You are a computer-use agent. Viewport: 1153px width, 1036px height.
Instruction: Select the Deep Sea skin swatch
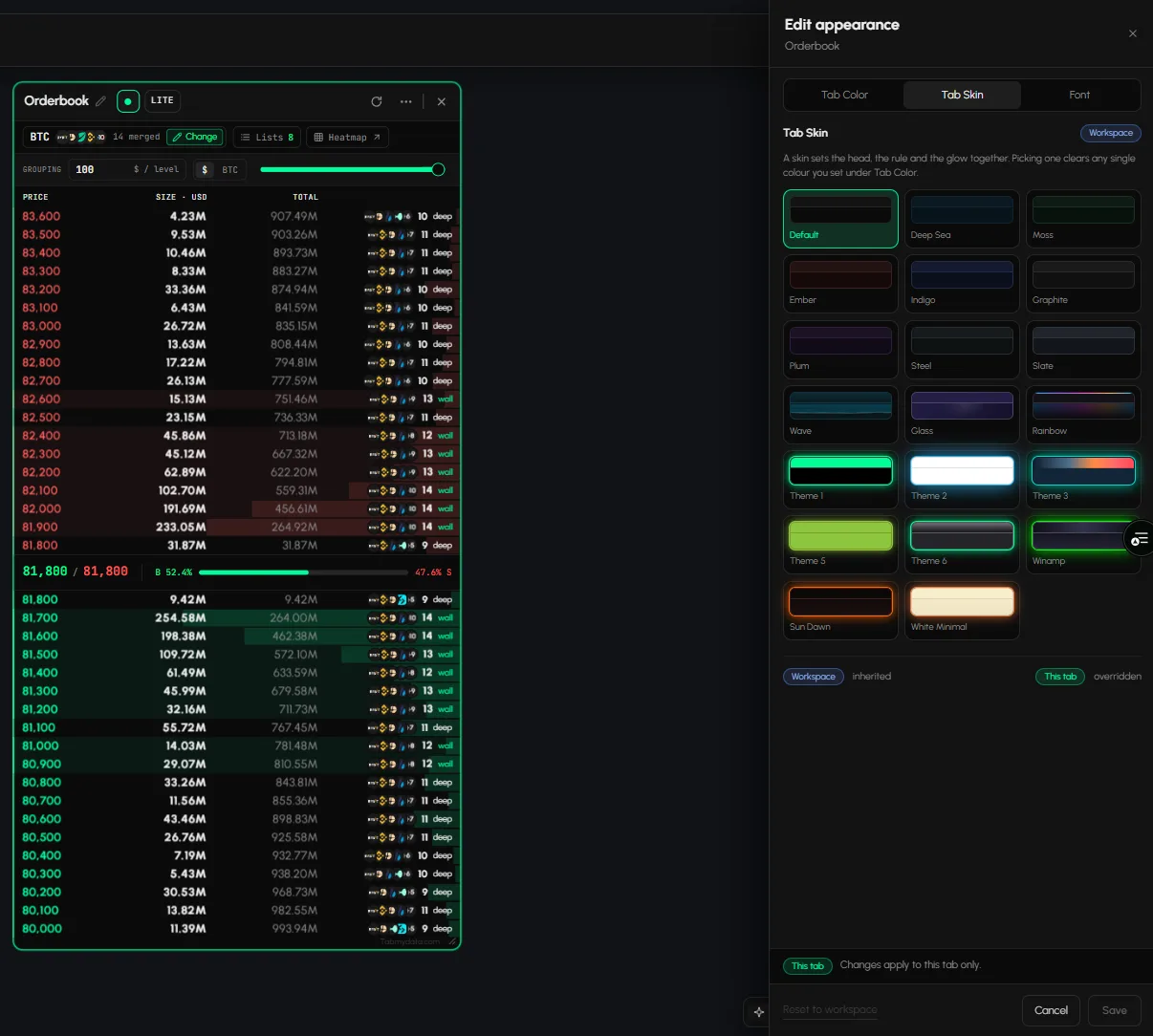pyautogui.click(x=962, y=219)
